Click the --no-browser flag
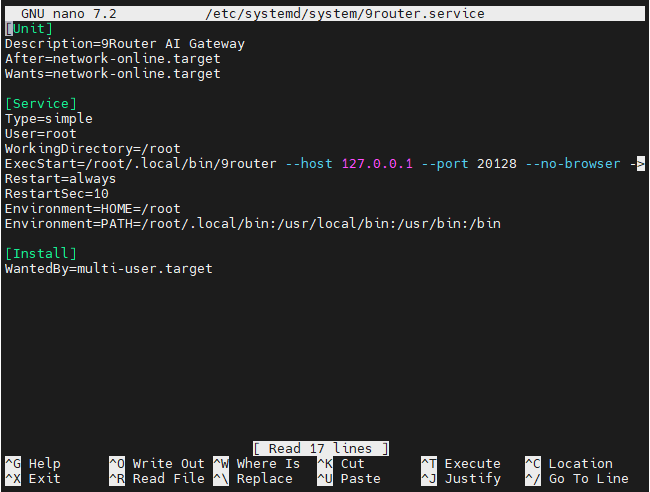 click(573, 164)
